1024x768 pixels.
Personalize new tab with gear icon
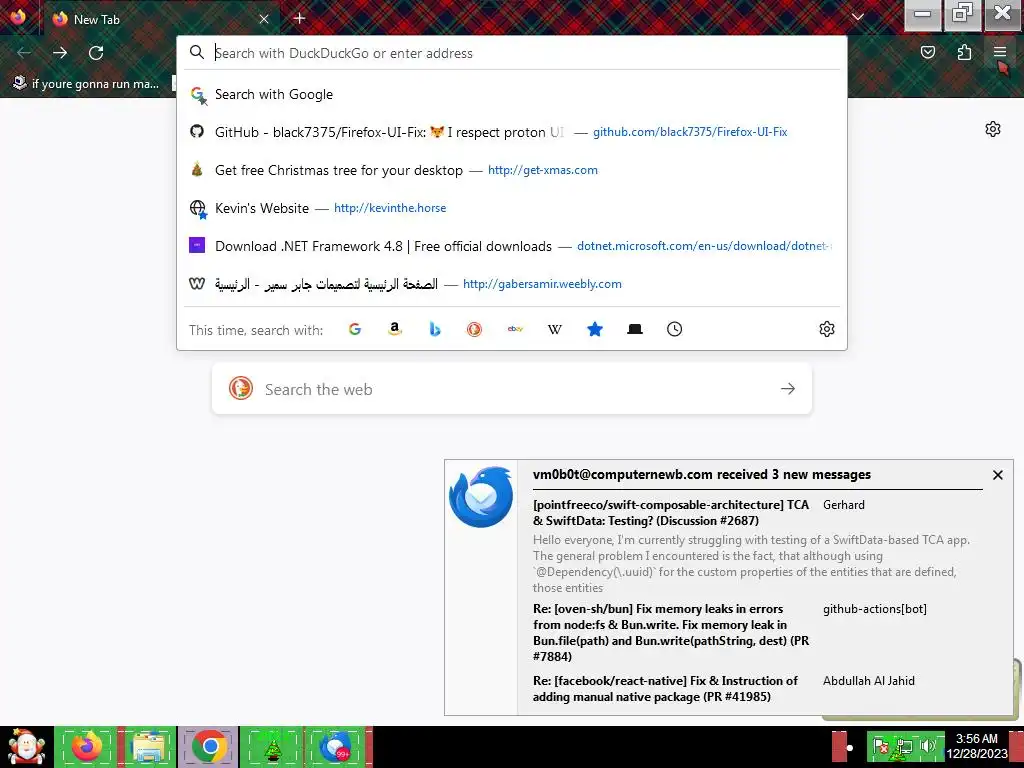(993, 129)
